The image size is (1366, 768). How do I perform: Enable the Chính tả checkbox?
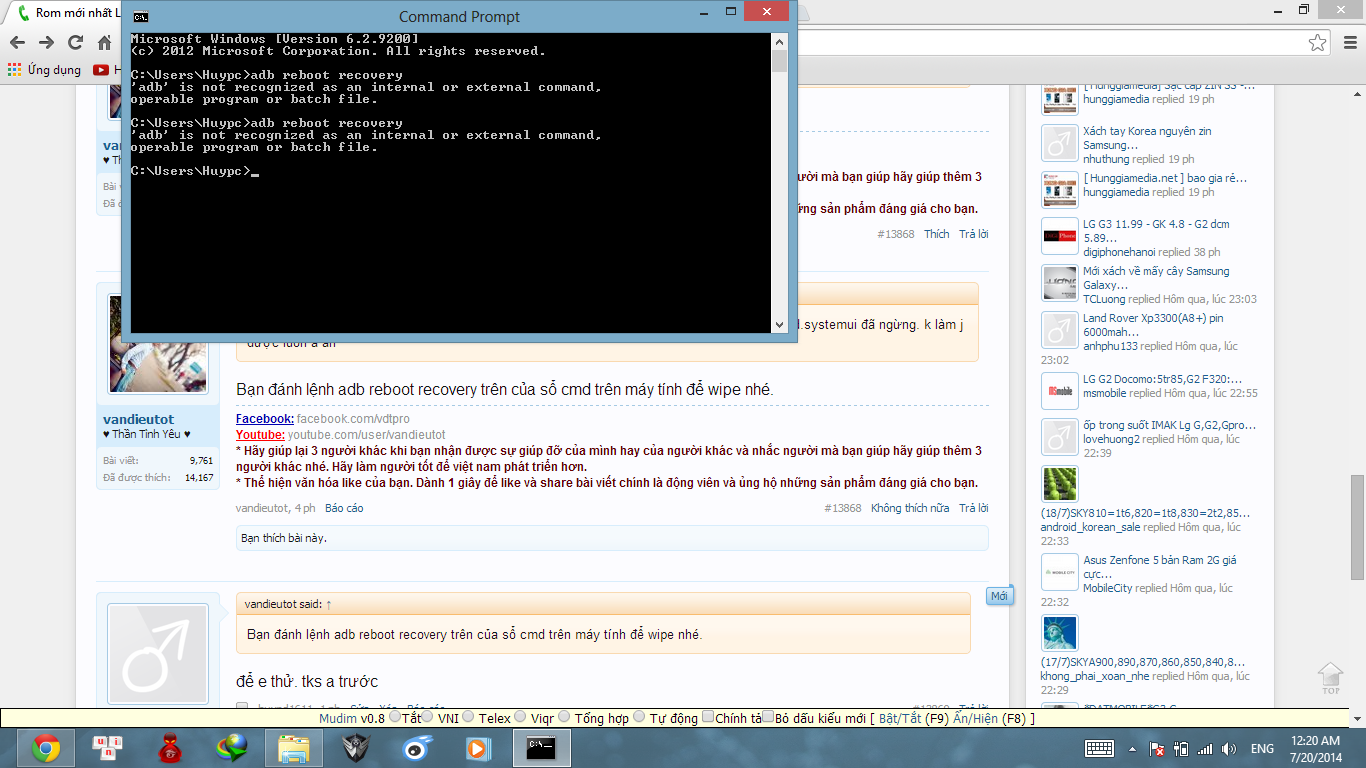708,717
